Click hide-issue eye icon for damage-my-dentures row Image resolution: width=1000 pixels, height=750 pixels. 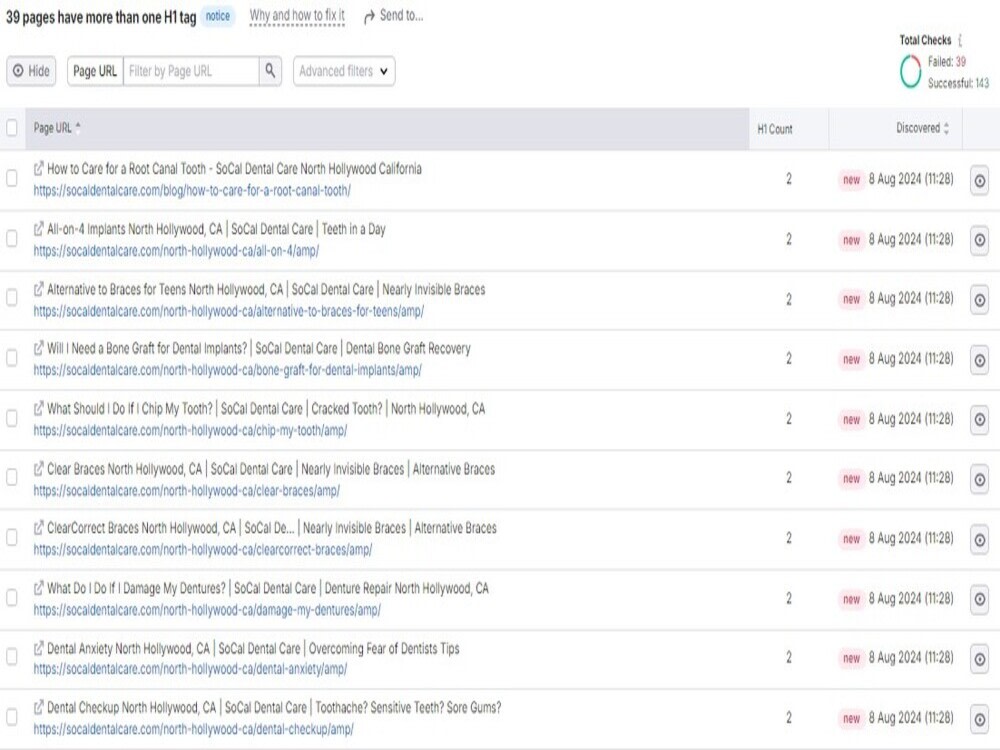(980, 599)
